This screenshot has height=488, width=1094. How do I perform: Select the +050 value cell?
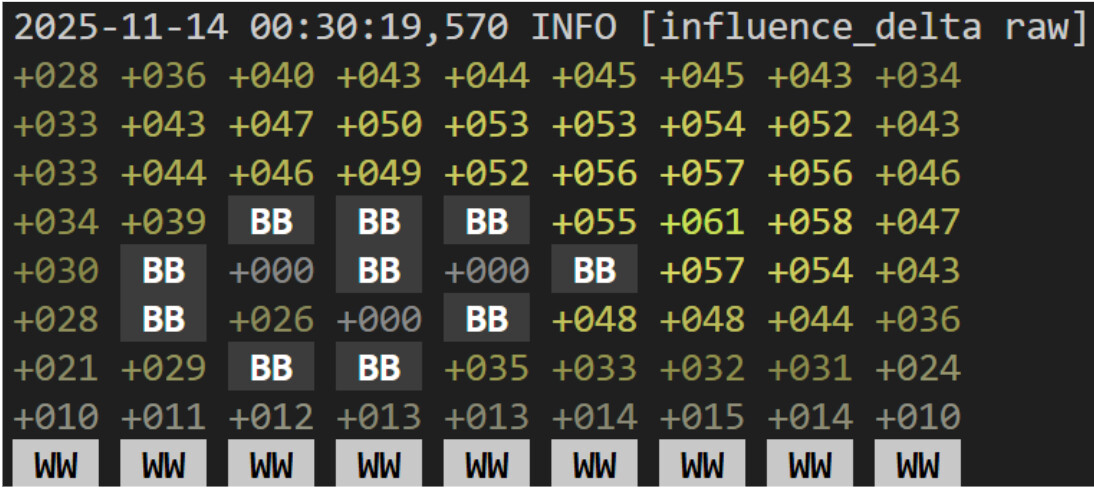click(x=379, y=125)
